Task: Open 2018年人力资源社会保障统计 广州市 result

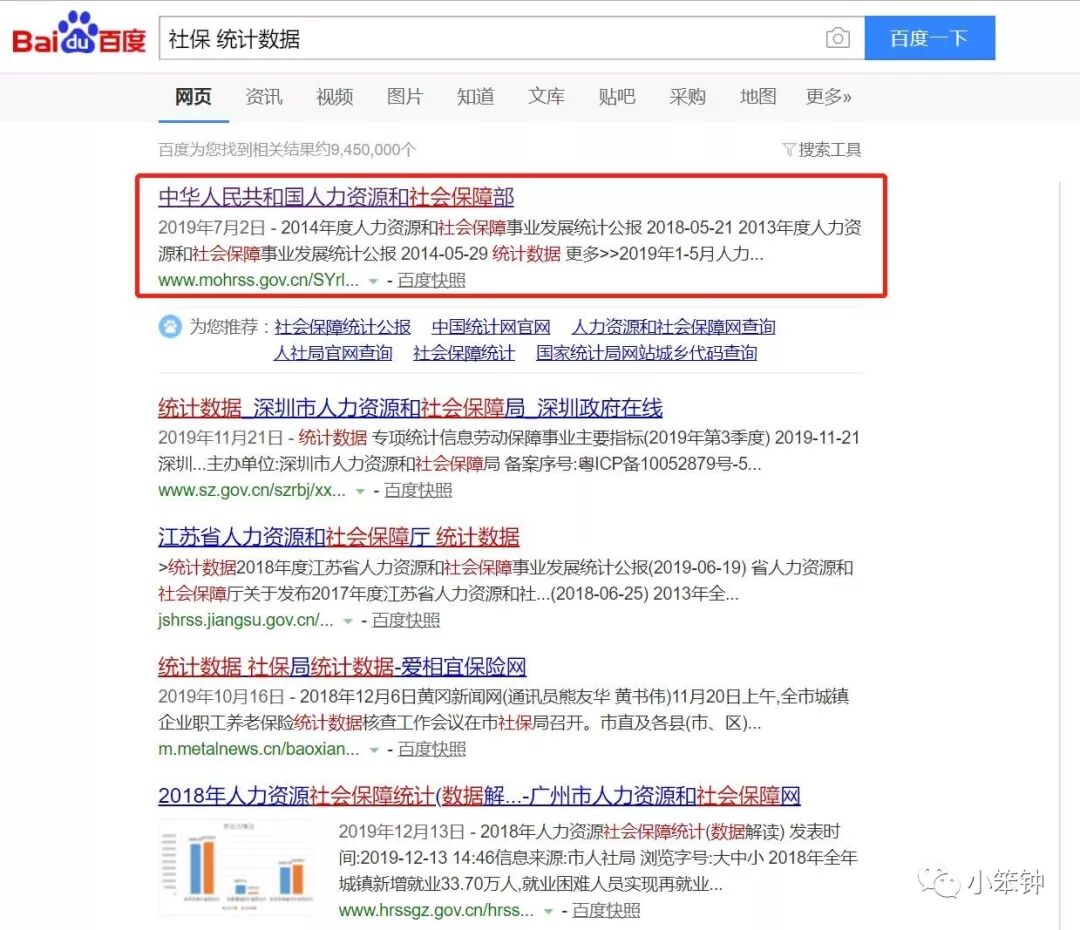Action: (x=479, y=796)
